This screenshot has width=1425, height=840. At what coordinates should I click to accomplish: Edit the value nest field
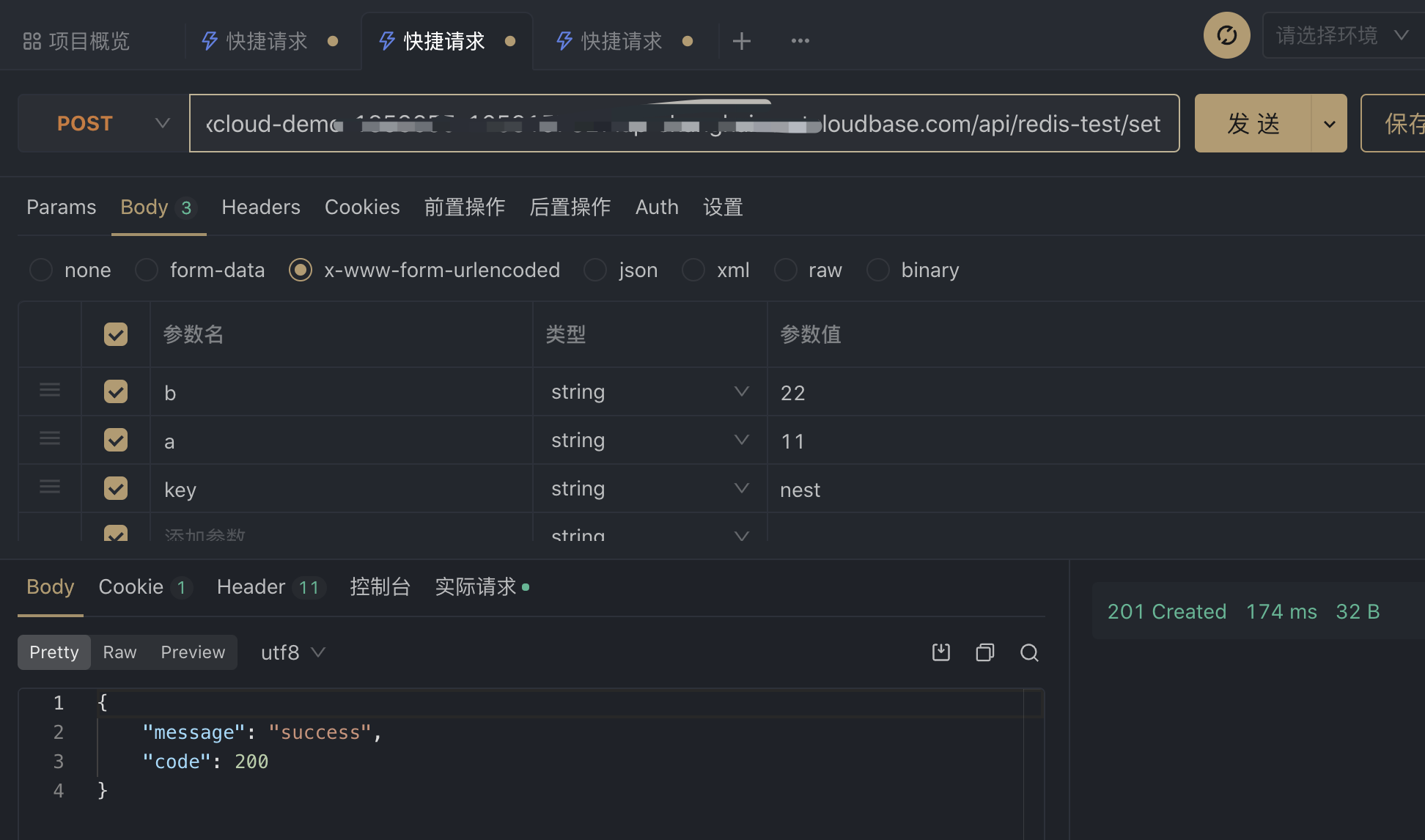(1096, 489)
